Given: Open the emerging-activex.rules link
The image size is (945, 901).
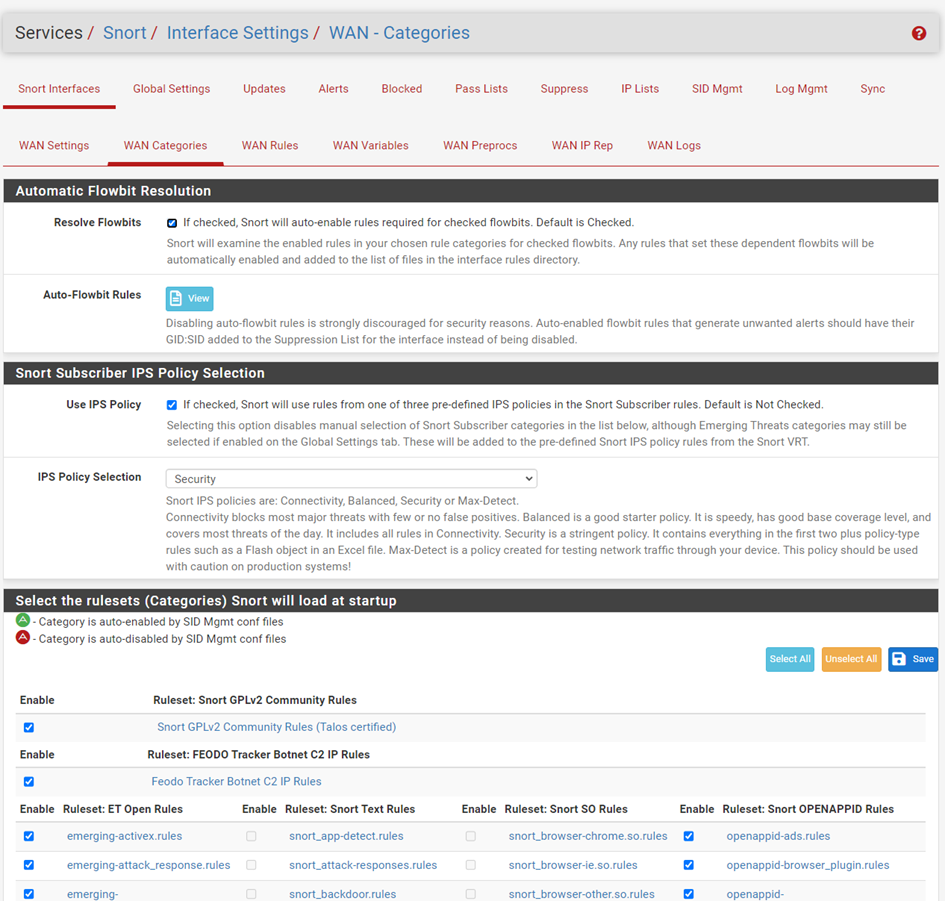Looking at the screenshot, I should click(x=124, y=836).
